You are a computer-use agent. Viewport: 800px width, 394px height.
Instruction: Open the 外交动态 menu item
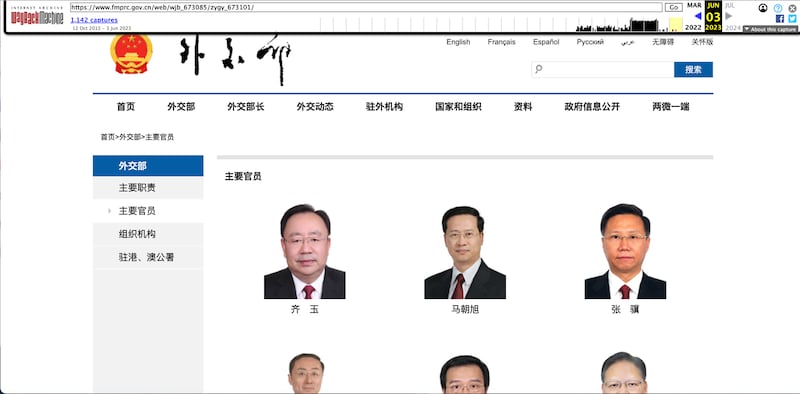pos(315,107)
